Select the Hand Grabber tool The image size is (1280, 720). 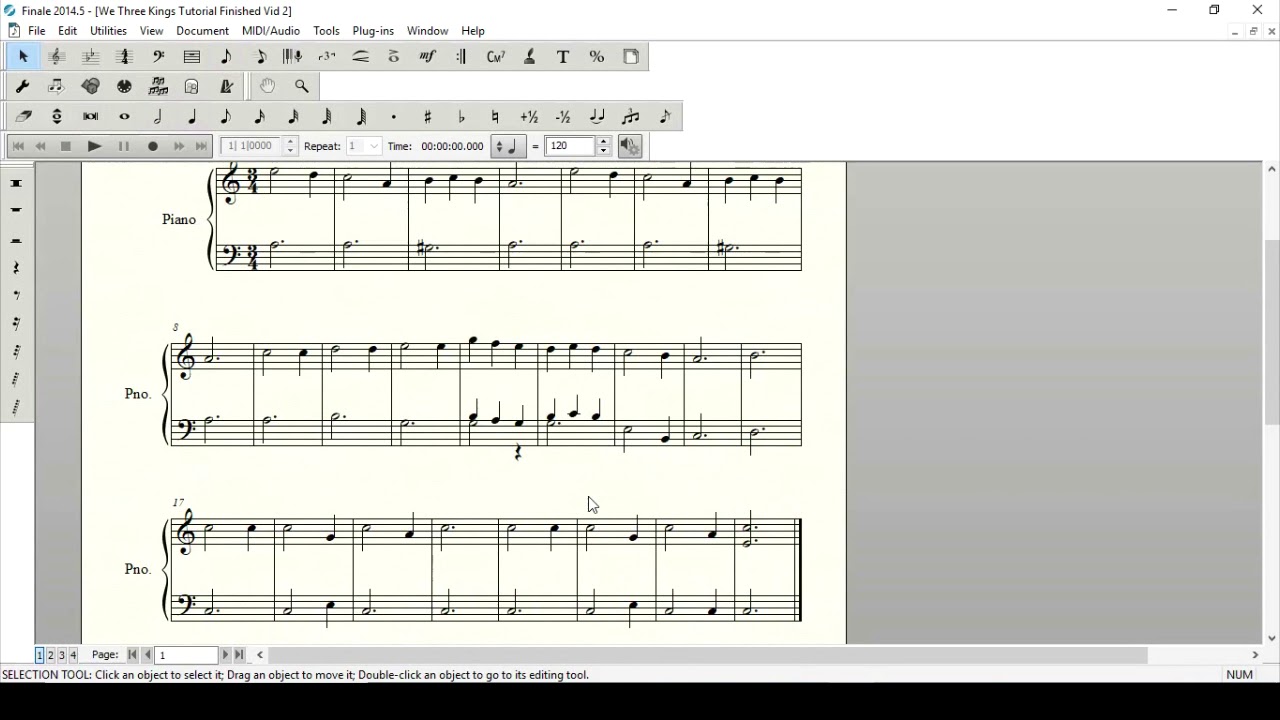point(268,86)
